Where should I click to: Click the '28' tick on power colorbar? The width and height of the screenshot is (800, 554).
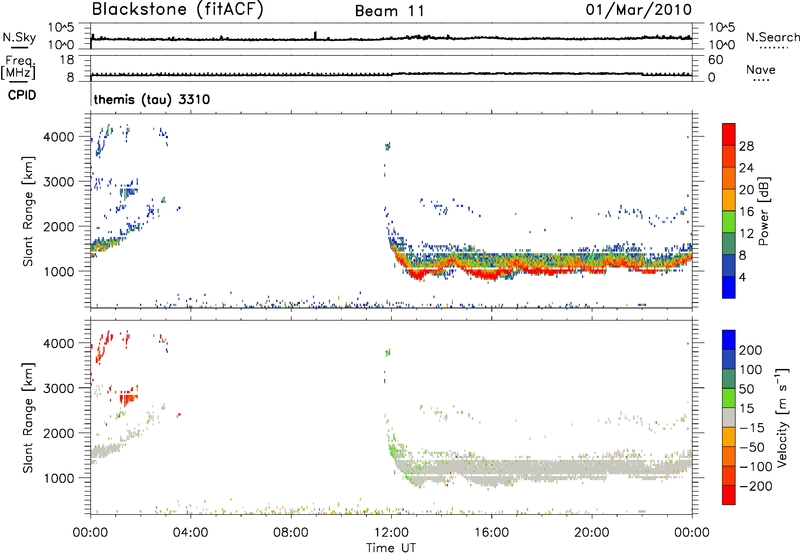746,146
